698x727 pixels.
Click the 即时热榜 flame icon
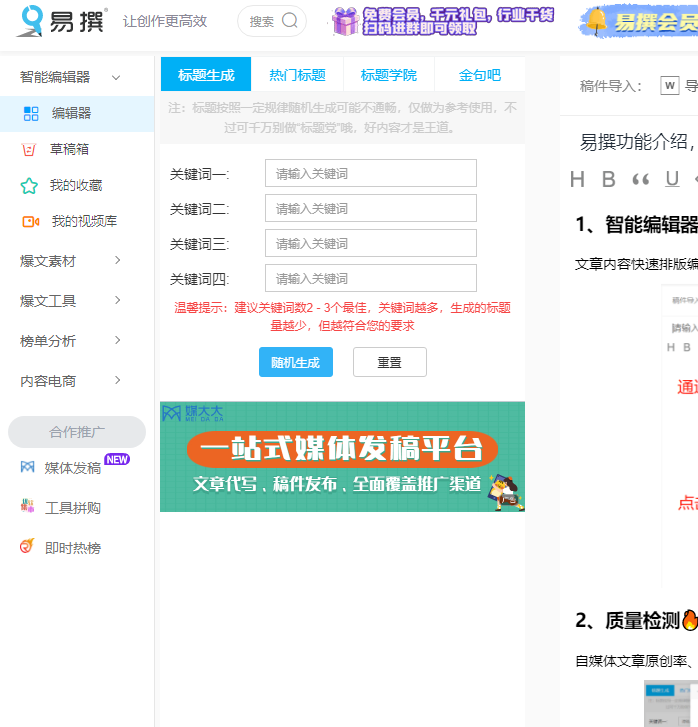click(27, 546)
